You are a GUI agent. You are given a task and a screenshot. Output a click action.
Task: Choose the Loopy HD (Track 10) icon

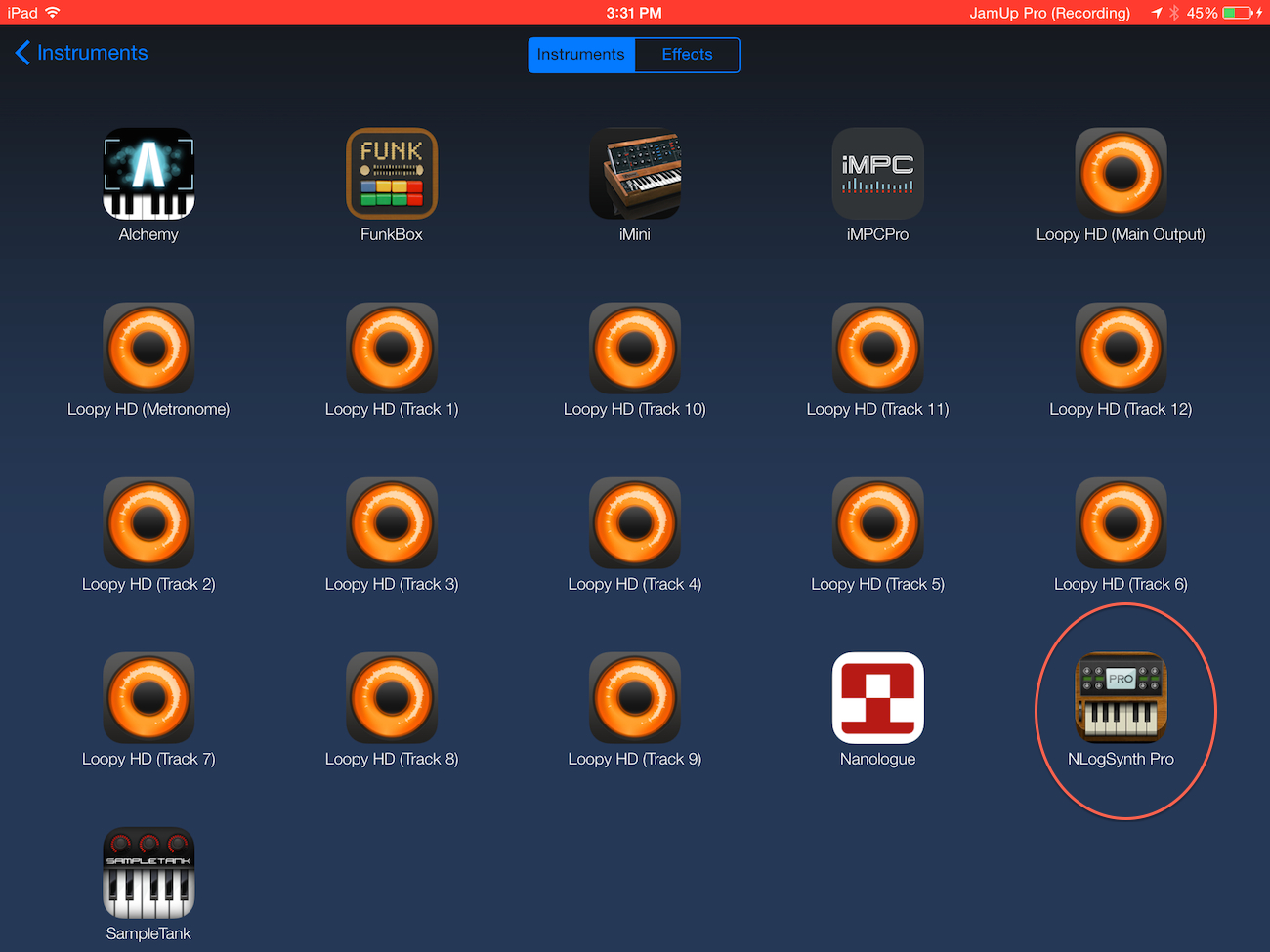635,349
